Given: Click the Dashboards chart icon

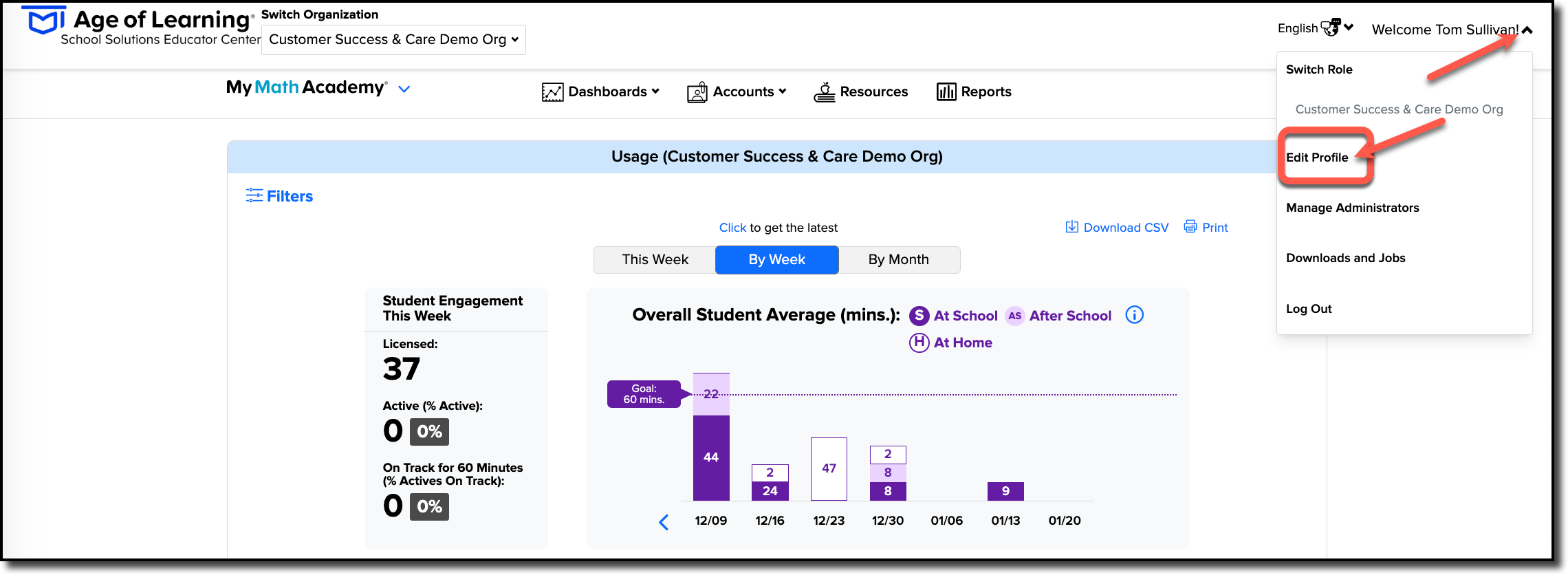Looking at the screenshot, I should click(552, 92).
